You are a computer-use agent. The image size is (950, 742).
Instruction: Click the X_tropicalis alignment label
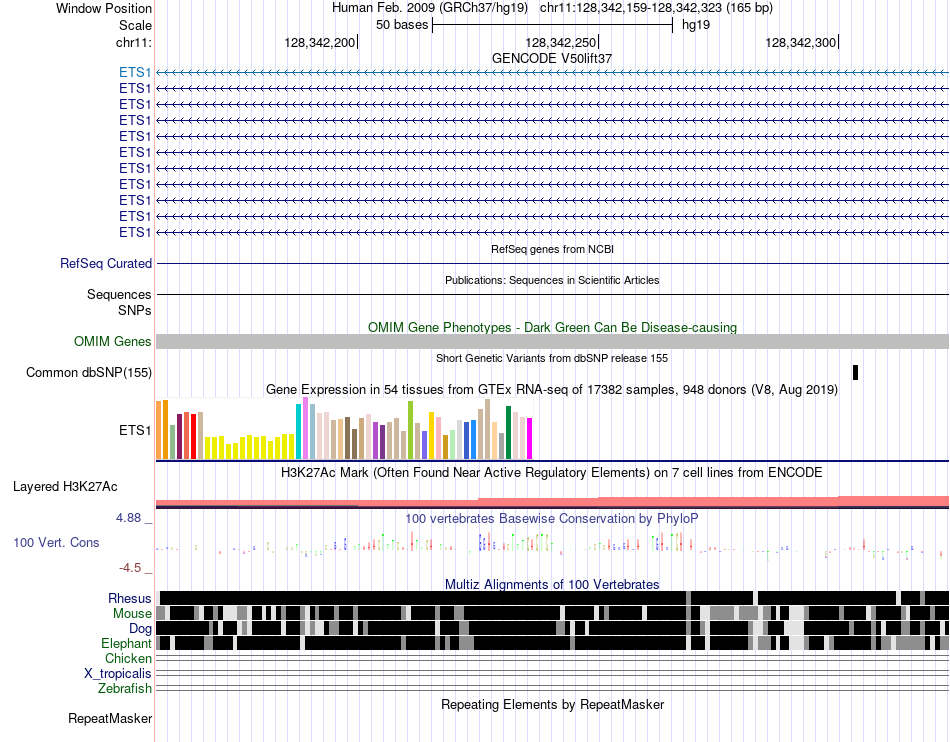pyautogui.click(x=118, y=674)
